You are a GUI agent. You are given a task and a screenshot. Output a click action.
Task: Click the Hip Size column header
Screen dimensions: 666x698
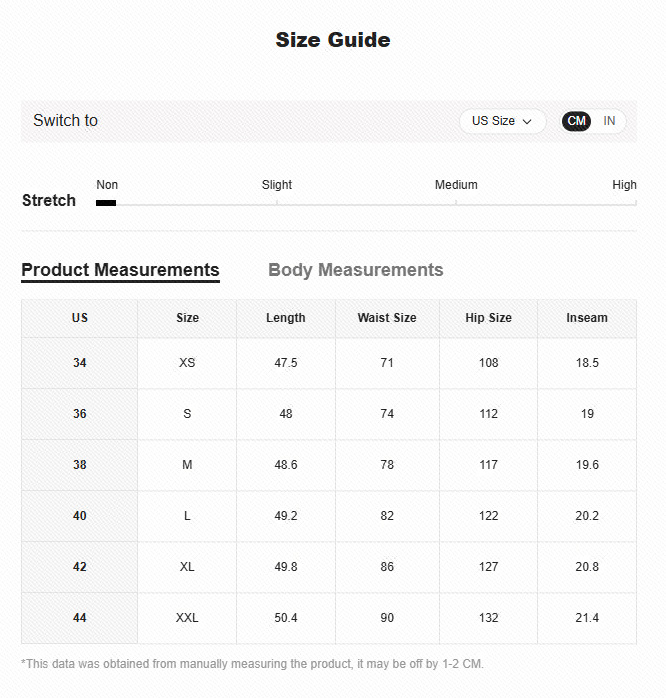tap(488, 318)
